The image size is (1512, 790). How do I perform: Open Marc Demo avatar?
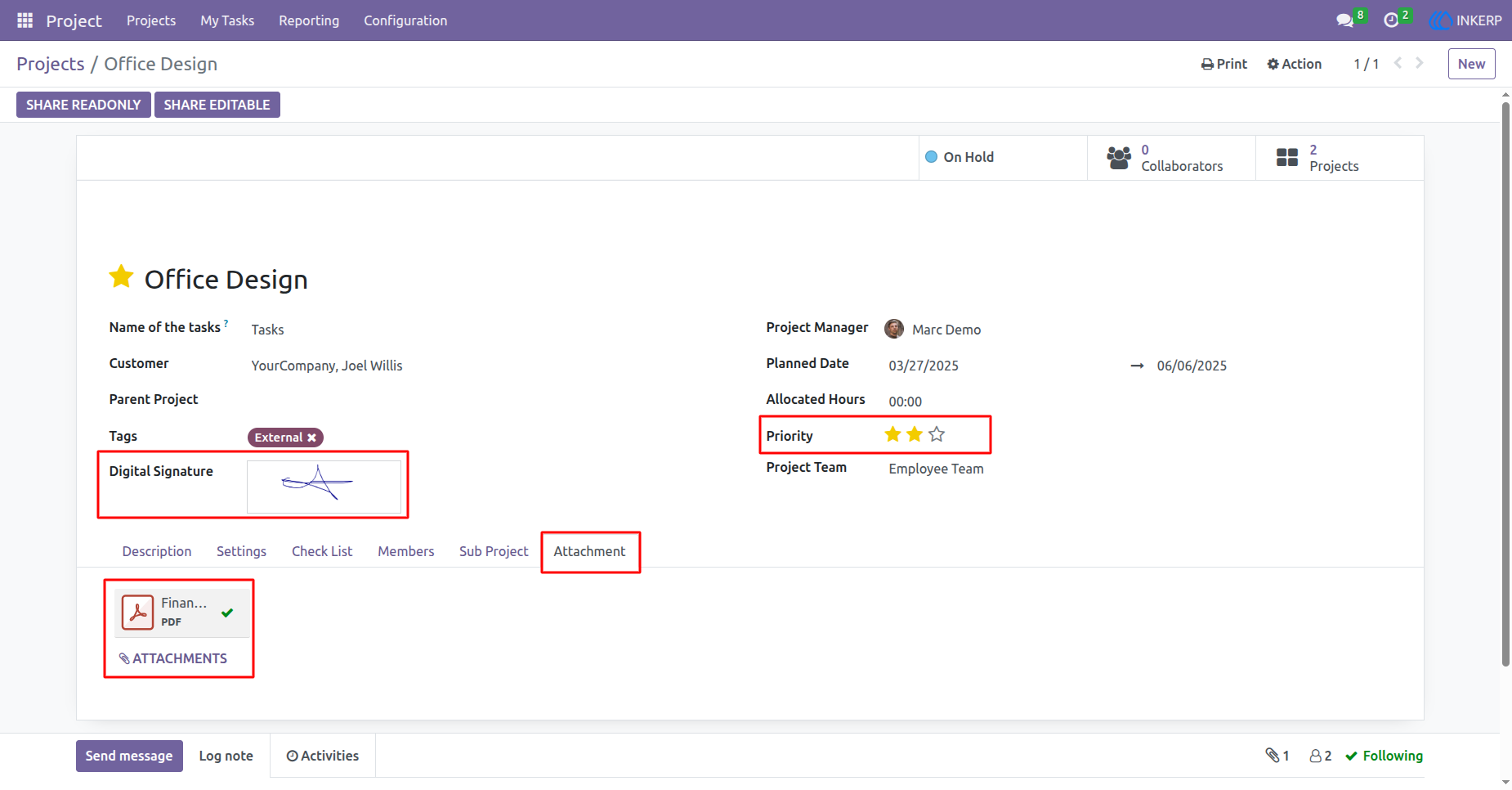894,329
